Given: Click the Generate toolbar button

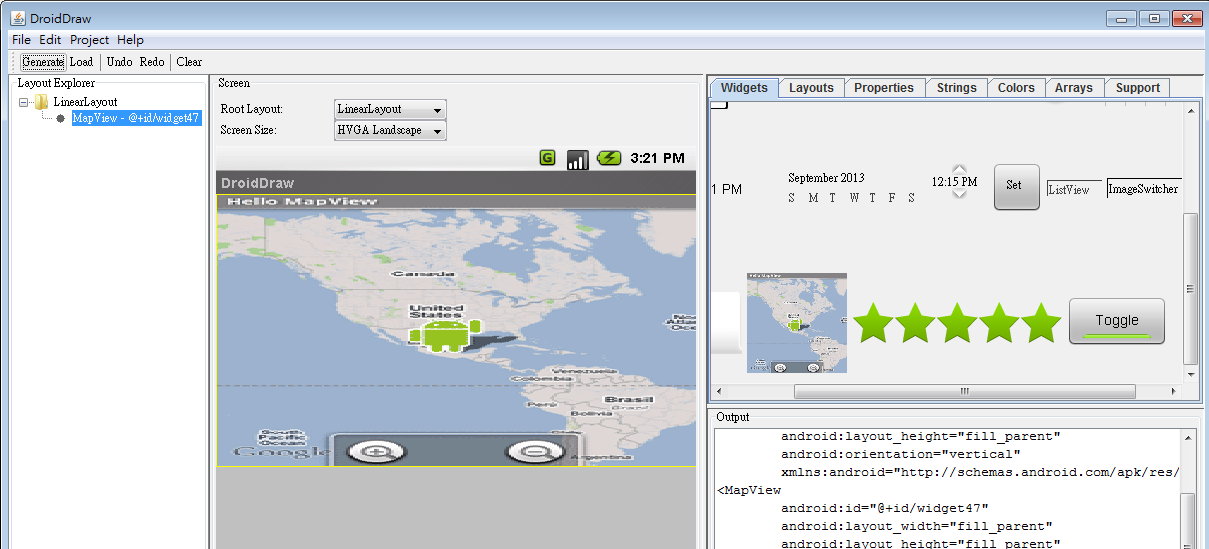Looking at the screenshot, I should [x=43, y=62].
